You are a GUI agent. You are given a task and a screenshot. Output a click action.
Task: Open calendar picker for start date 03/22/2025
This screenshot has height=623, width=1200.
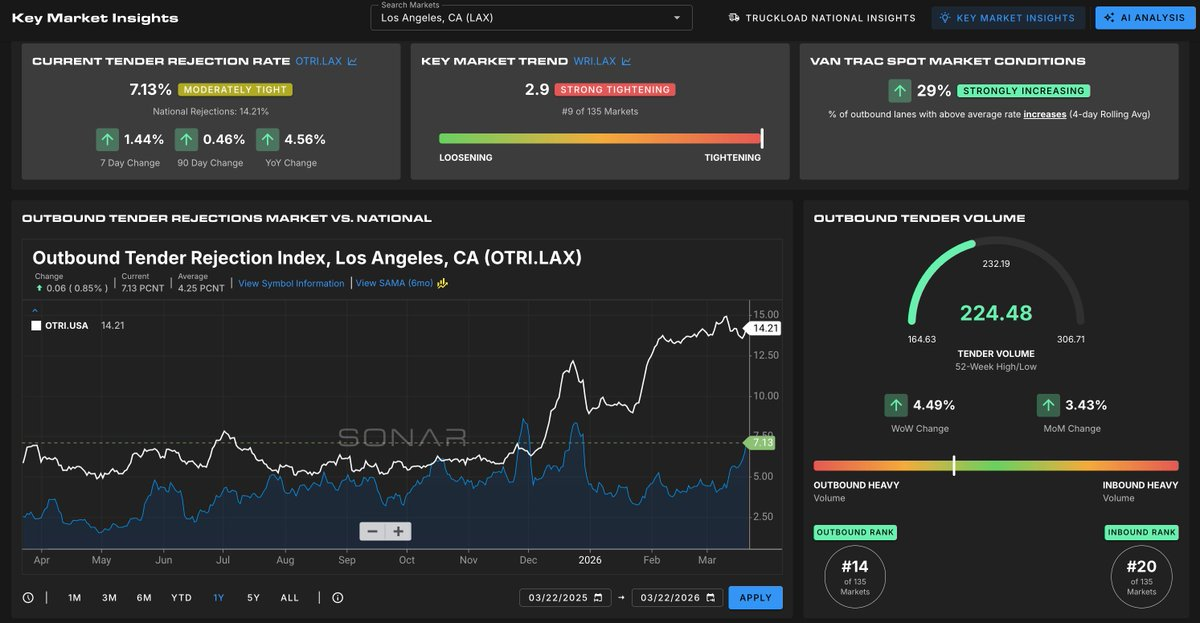coord(598,598)
